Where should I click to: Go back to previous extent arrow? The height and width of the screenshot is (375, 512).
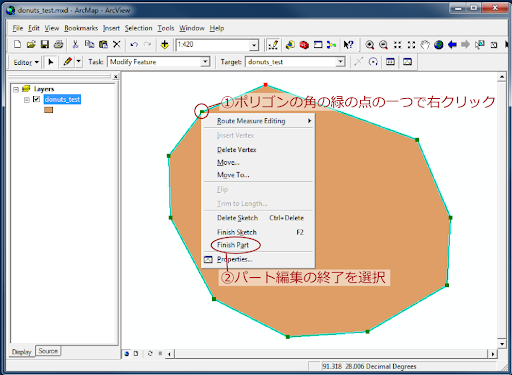(452, 45)
